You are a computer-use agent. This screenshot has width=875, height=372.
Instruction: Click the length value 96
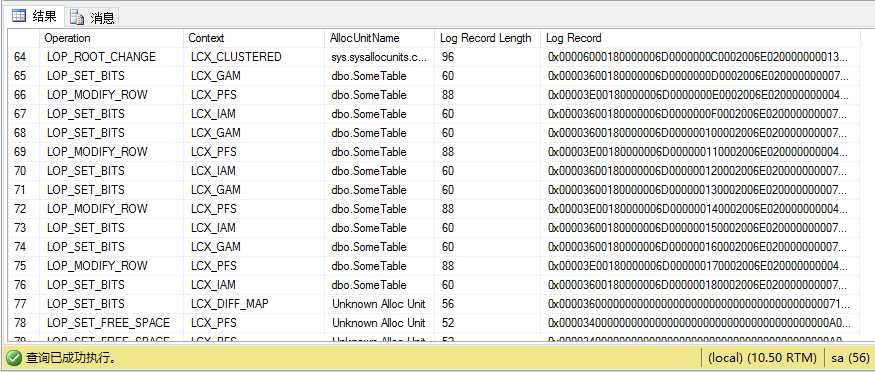pos(448,57)
